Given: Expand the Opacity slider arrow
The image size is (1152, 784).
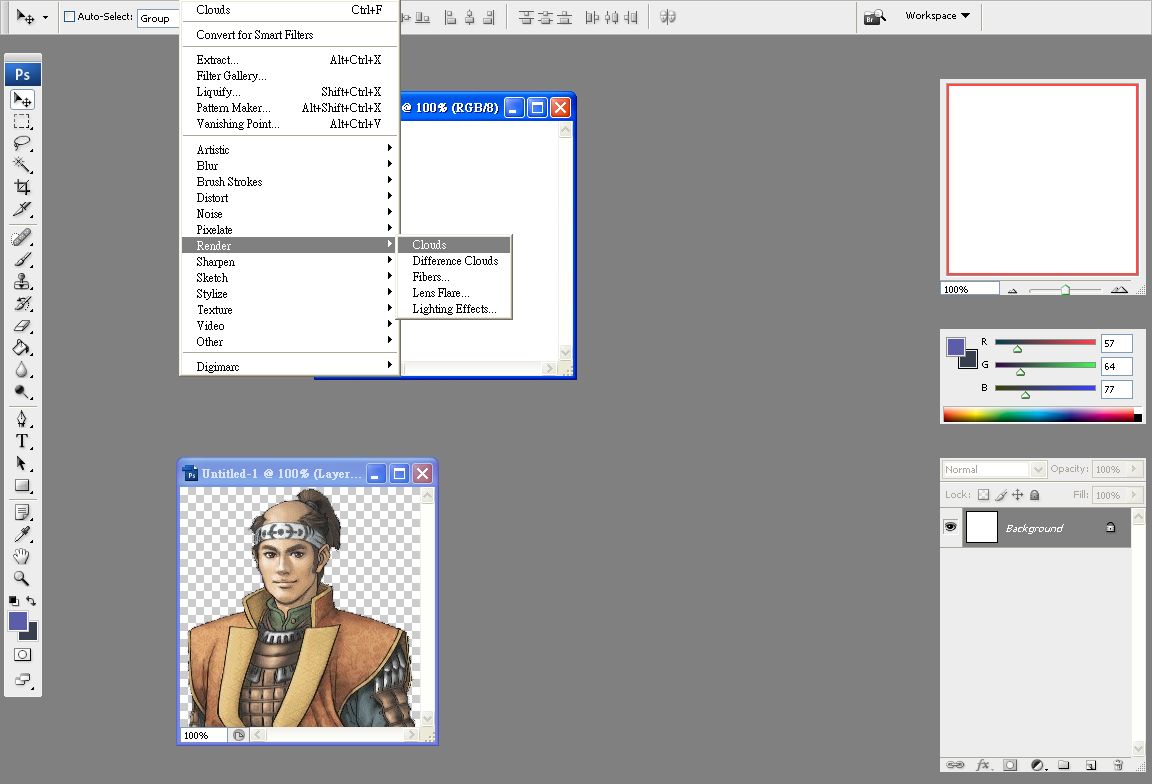Looking at the screenshot, I should click(1134, 469).
